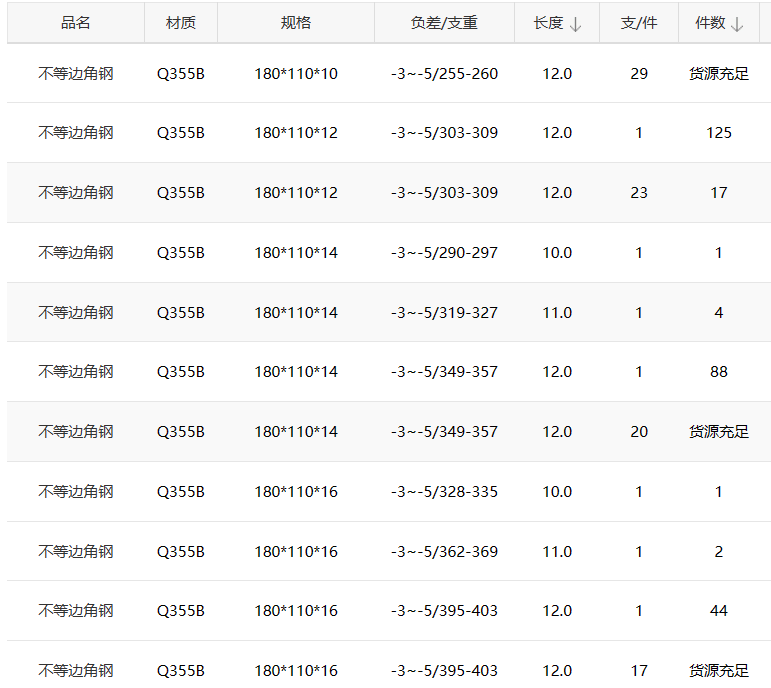The image size is (771, 688).
Task: Select the -3~-5/290-297 weight cell
Action: pyautogui.click(x=444, y=253)
